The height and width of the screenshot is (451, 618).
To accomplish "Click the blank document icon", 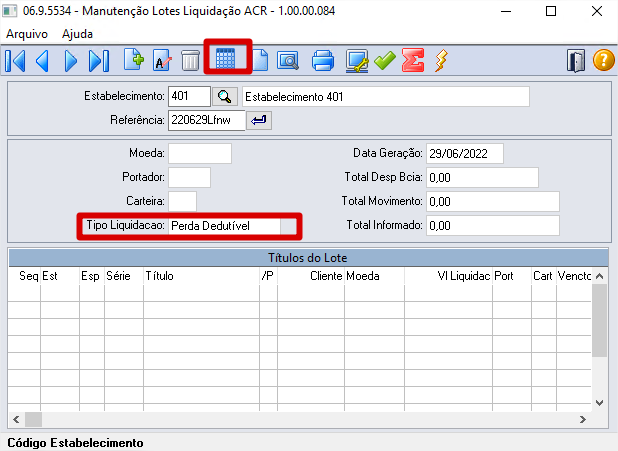I will 260,61.
